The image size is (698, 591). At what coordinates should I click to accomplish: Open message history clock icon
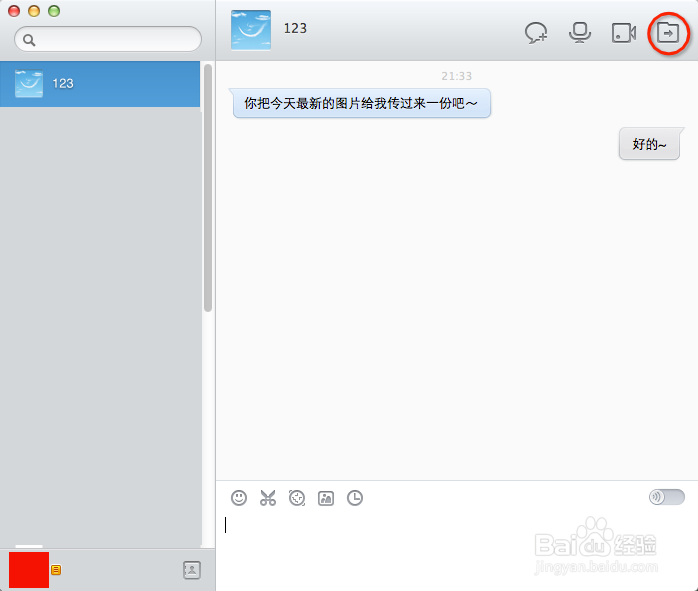point(355,498)
